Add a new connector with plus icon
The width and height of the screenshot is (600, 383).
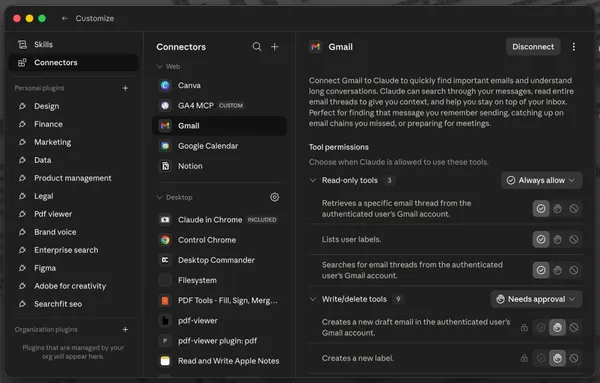(275, 47)
